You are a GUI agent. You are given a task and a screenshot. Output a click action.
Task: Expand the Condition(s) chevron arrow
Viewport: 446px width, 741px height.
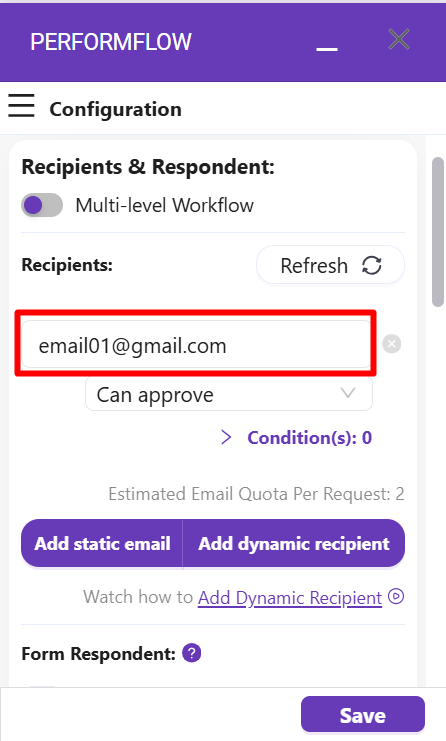point(226,438)
